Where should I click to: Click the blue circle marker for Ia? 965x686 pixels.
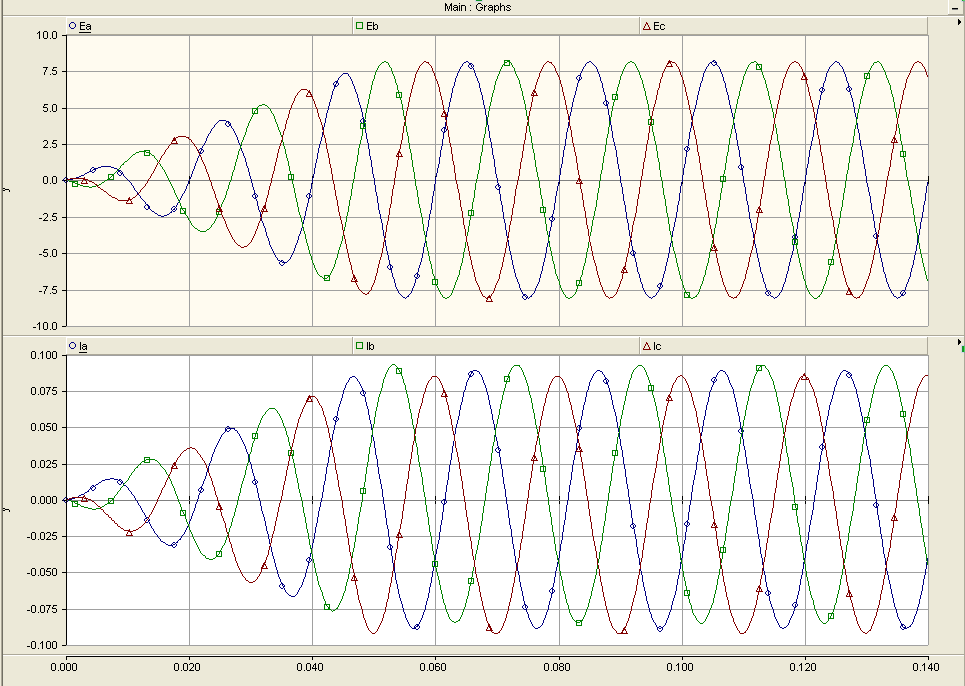(73, 346)
